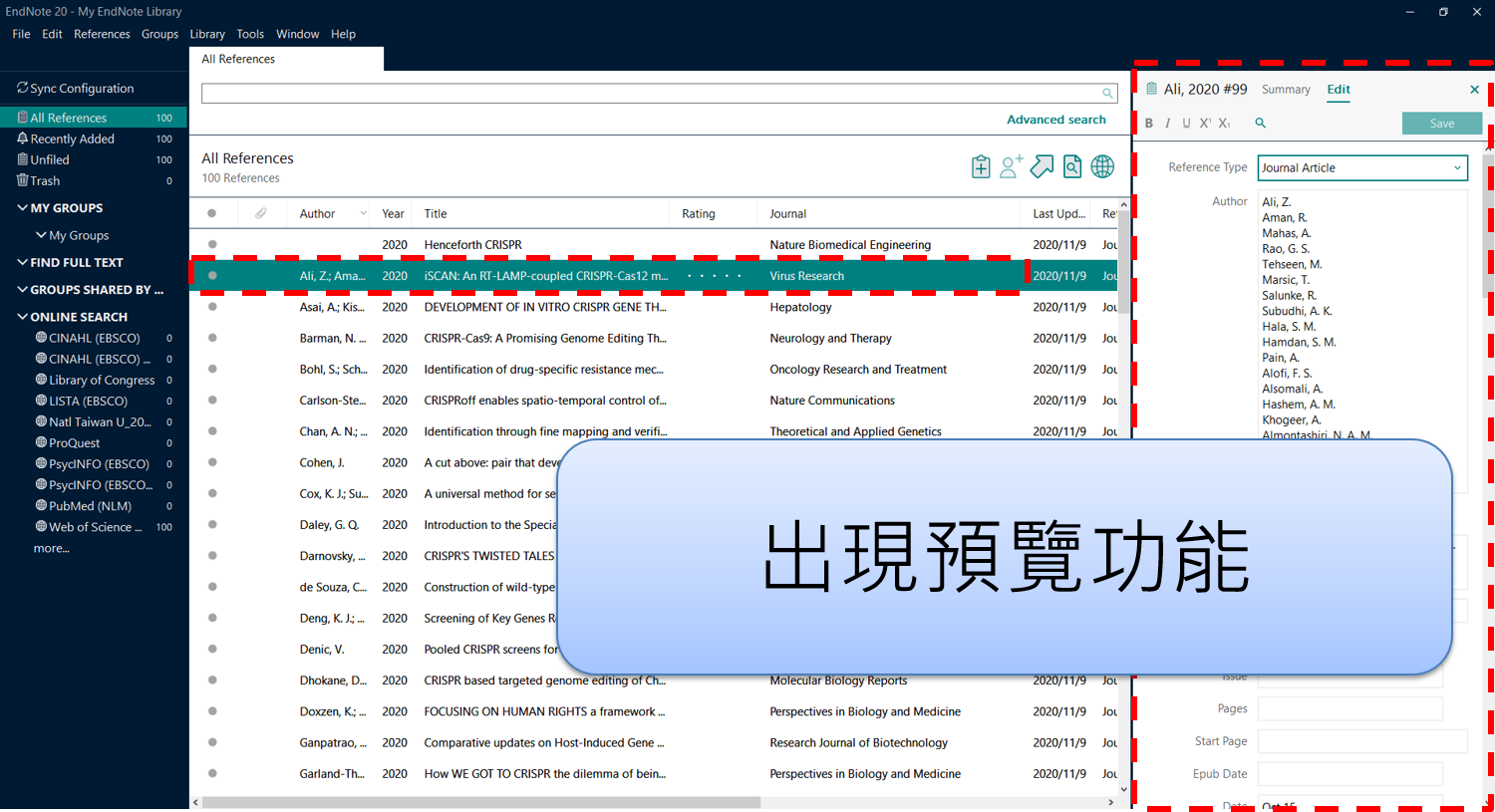Select All References in the sidebar
Viewport: 1495px width, 812px height.
click(94, 118)
